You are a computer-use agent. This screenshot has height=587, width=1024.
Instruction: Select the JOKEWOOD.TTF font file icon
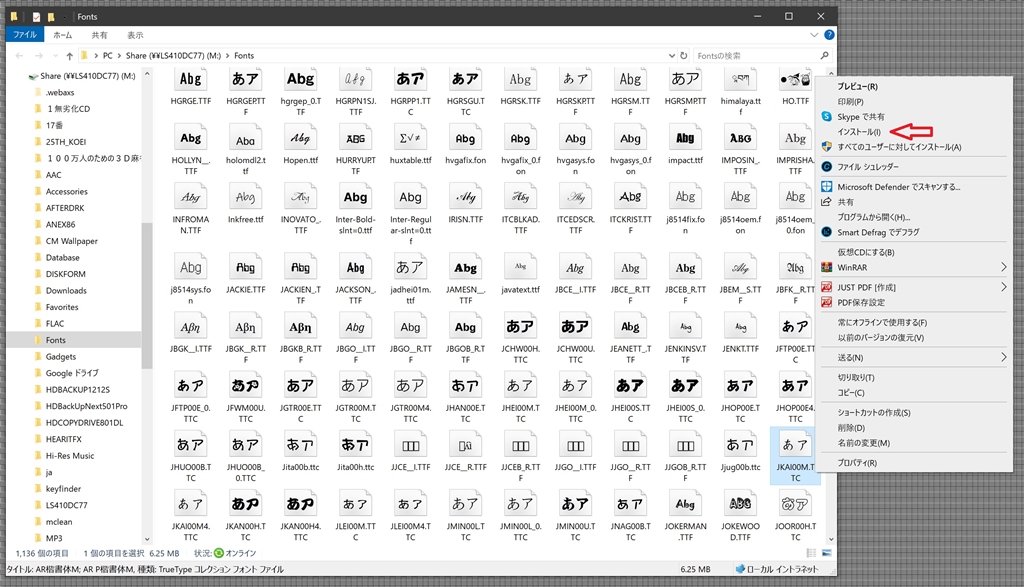(x=740, y=504)
